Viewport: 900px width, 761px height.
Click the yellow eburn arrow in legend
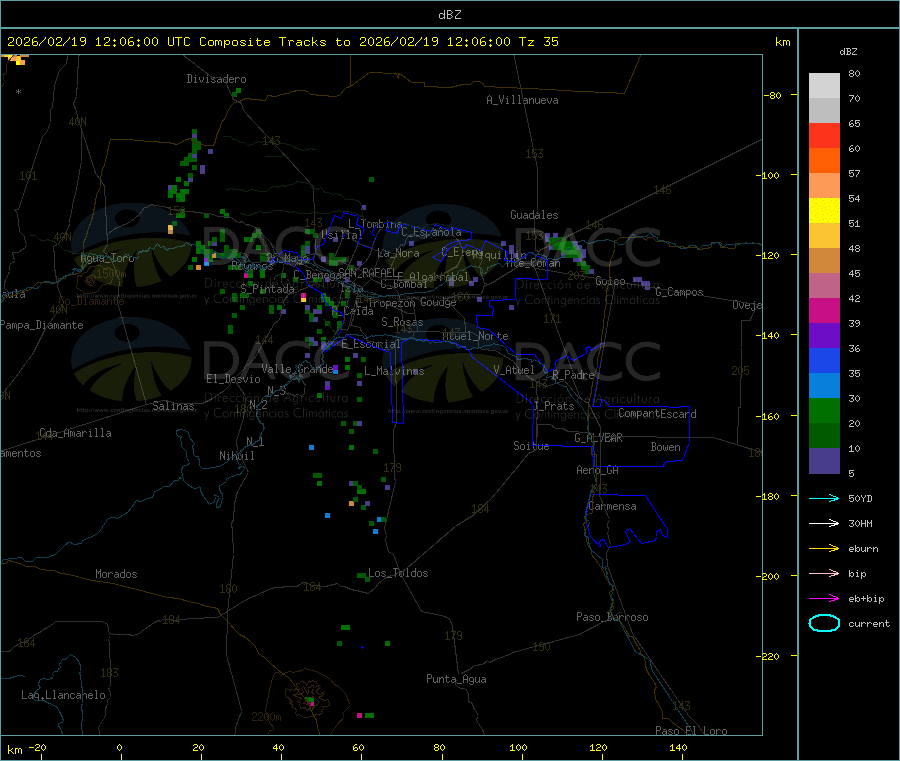[824, 548]
